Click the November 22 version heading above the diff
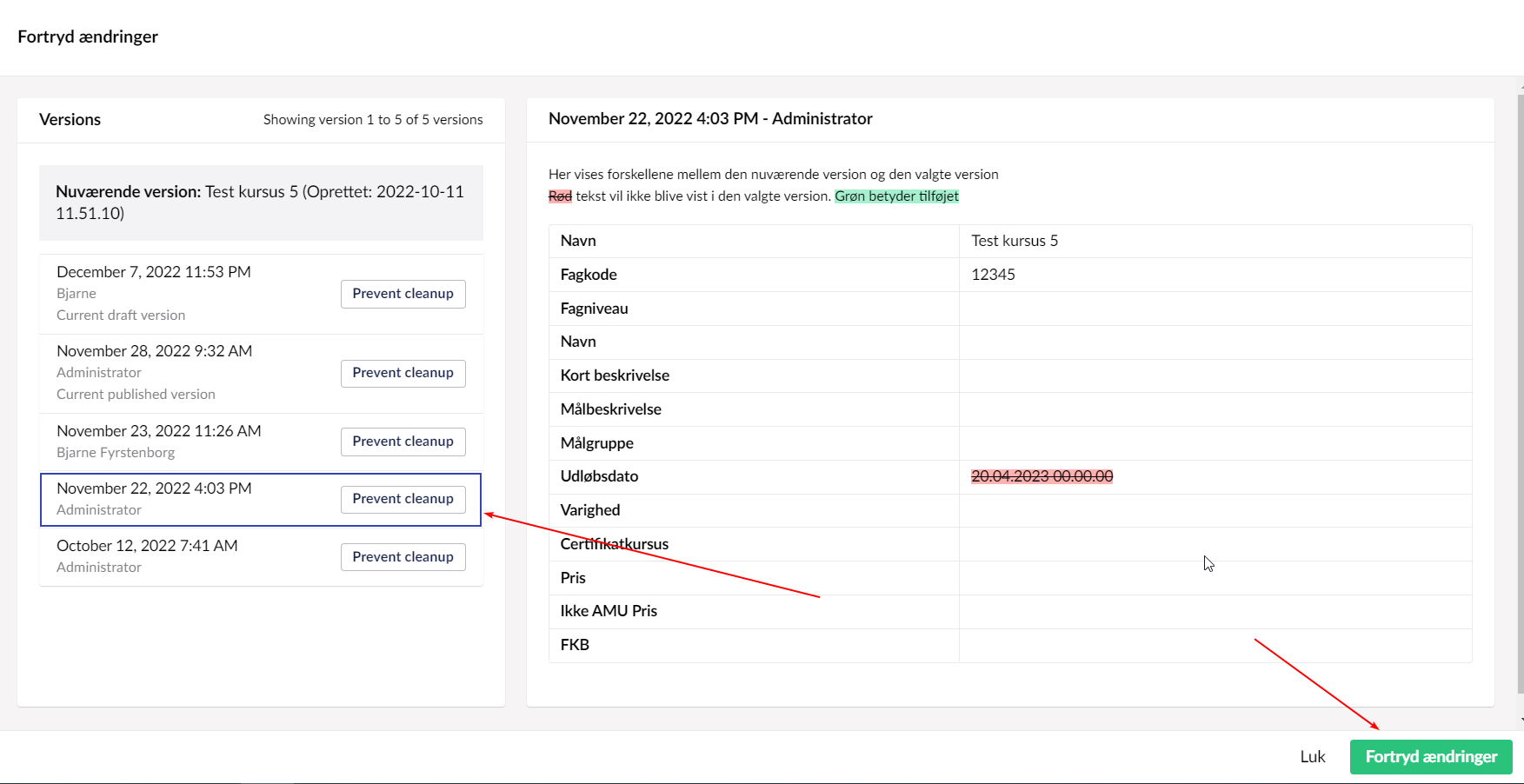 (x=710, y=118)
